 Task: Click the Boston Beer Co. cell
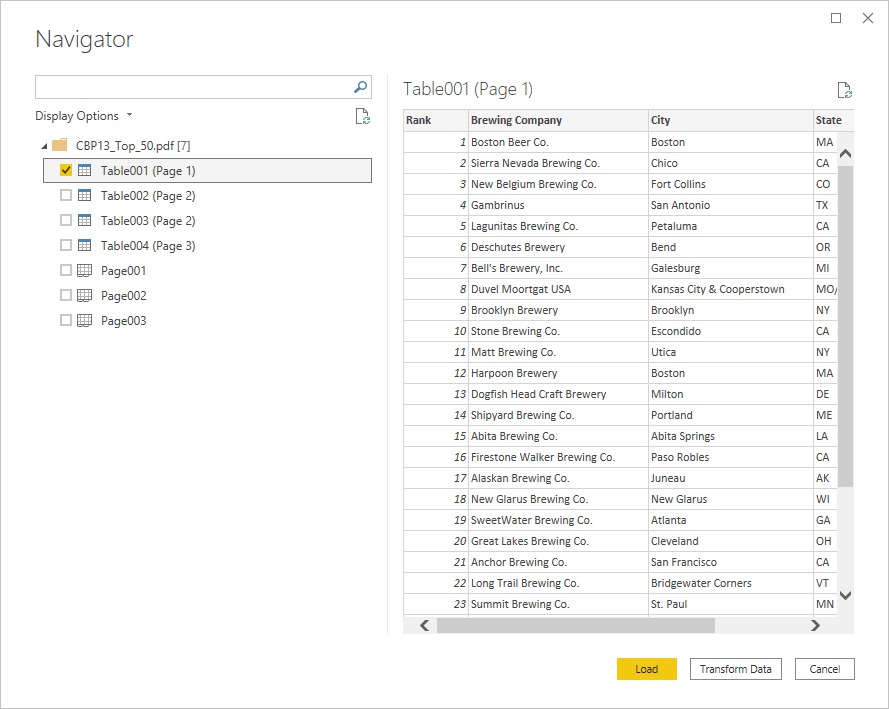point(558,142)
